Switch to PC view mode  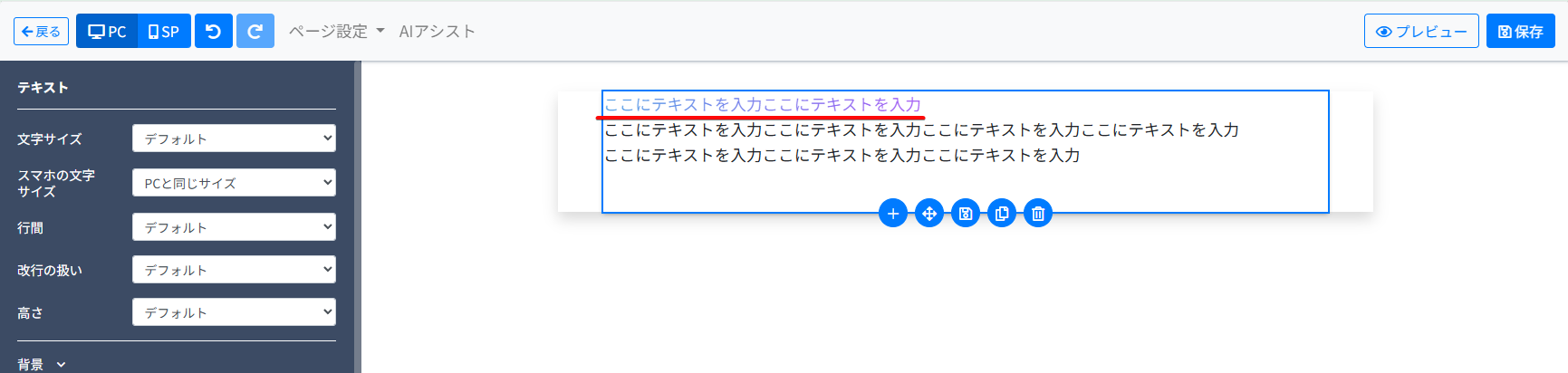click(107, 32)
